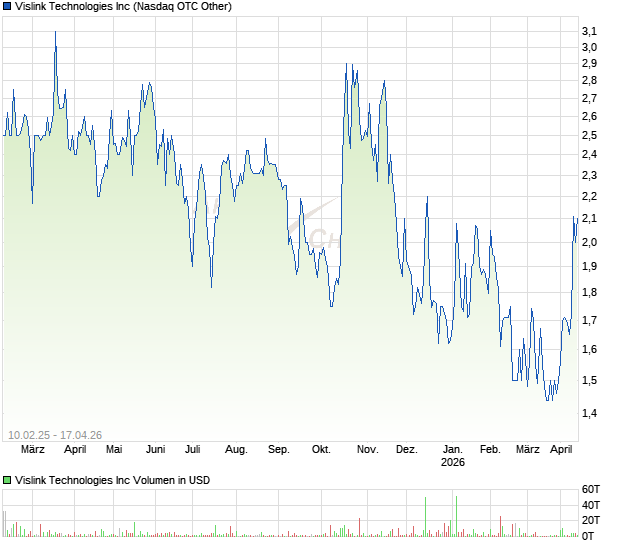Viewport: 620px width, 546px height.
Task: Click the '60T' volume axis label
Action: [591, 489]
